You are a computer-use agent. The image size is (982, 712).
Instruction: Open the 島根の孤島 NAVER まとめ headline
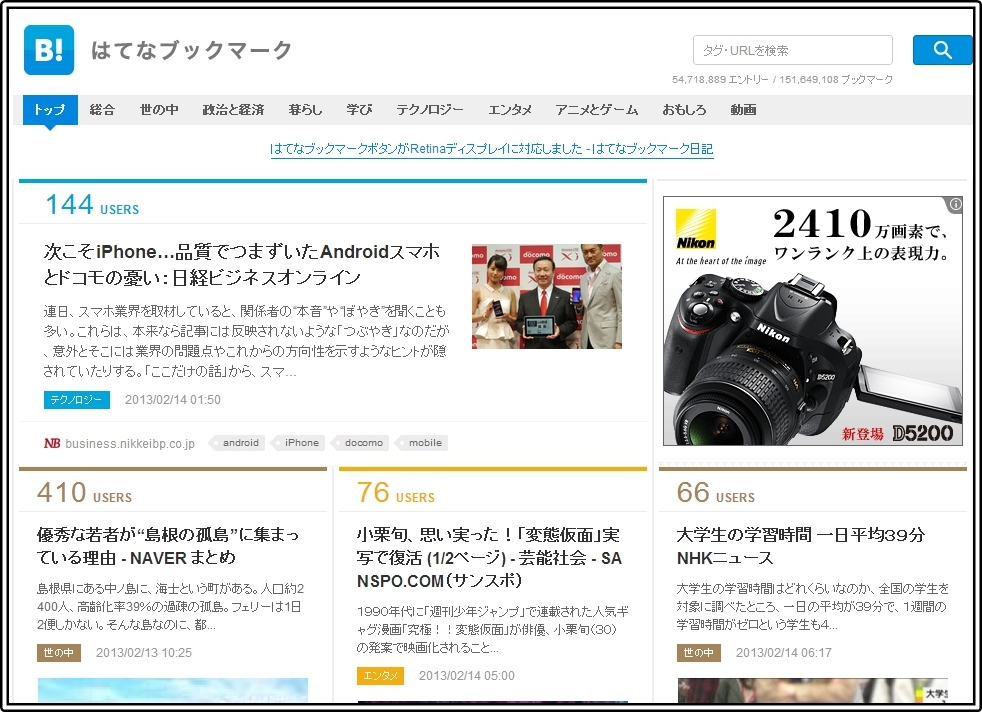168,546
